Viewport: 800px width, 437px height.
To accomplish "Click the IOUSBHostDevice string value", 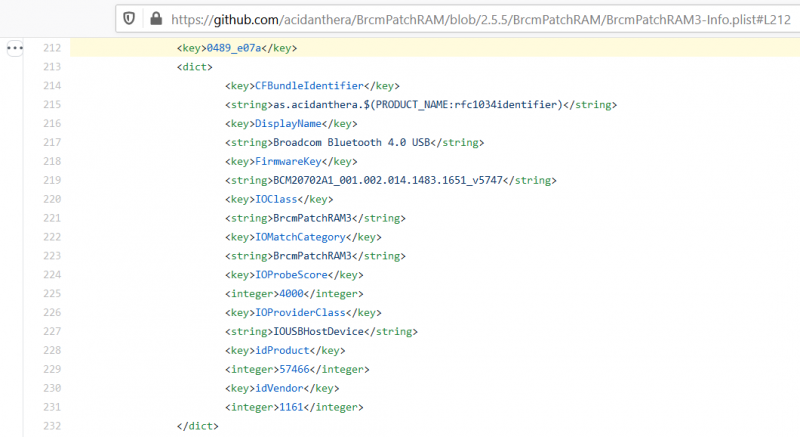I will (318, 331).
